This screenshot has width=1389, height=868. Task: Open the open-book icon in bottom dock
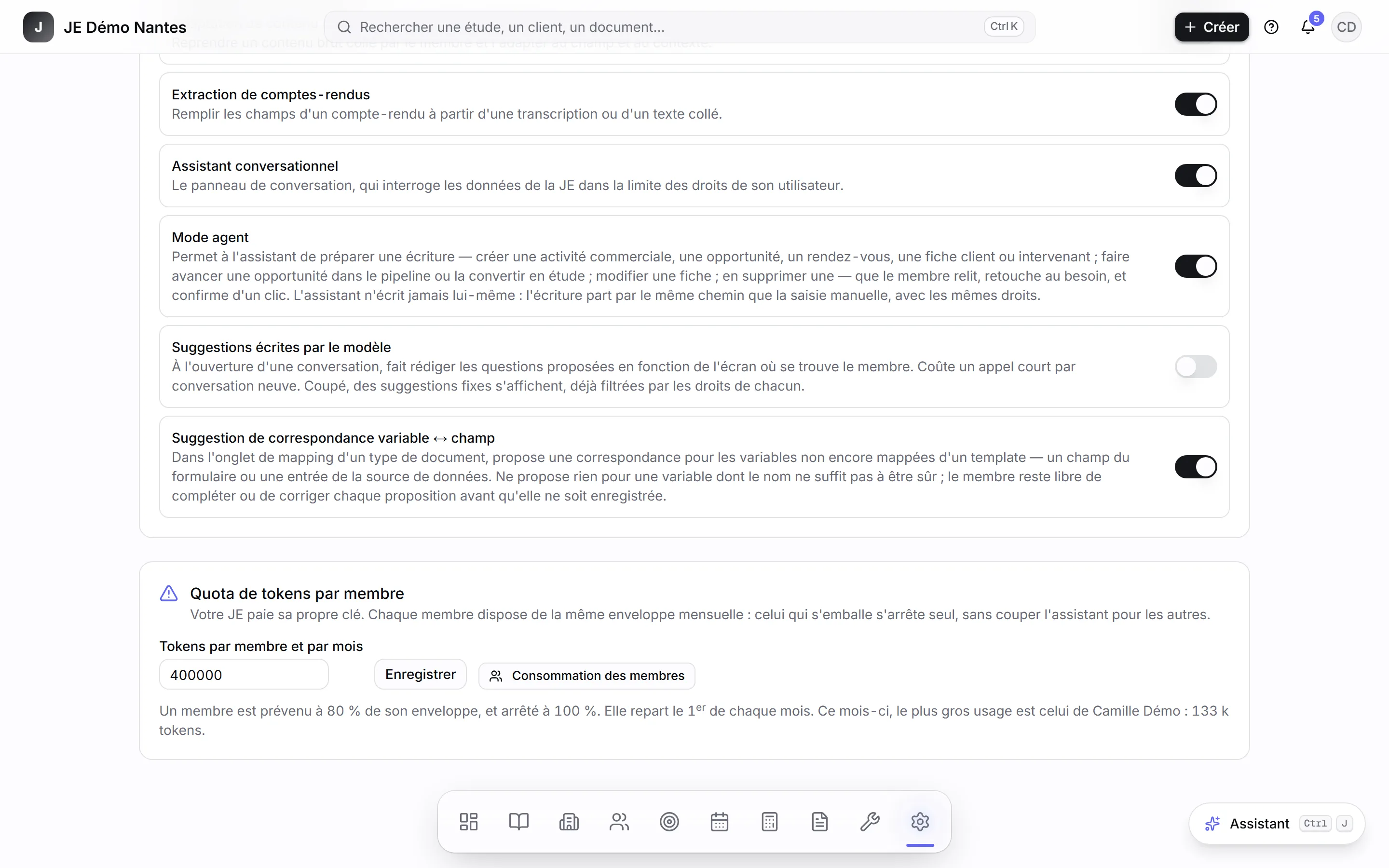519,822
